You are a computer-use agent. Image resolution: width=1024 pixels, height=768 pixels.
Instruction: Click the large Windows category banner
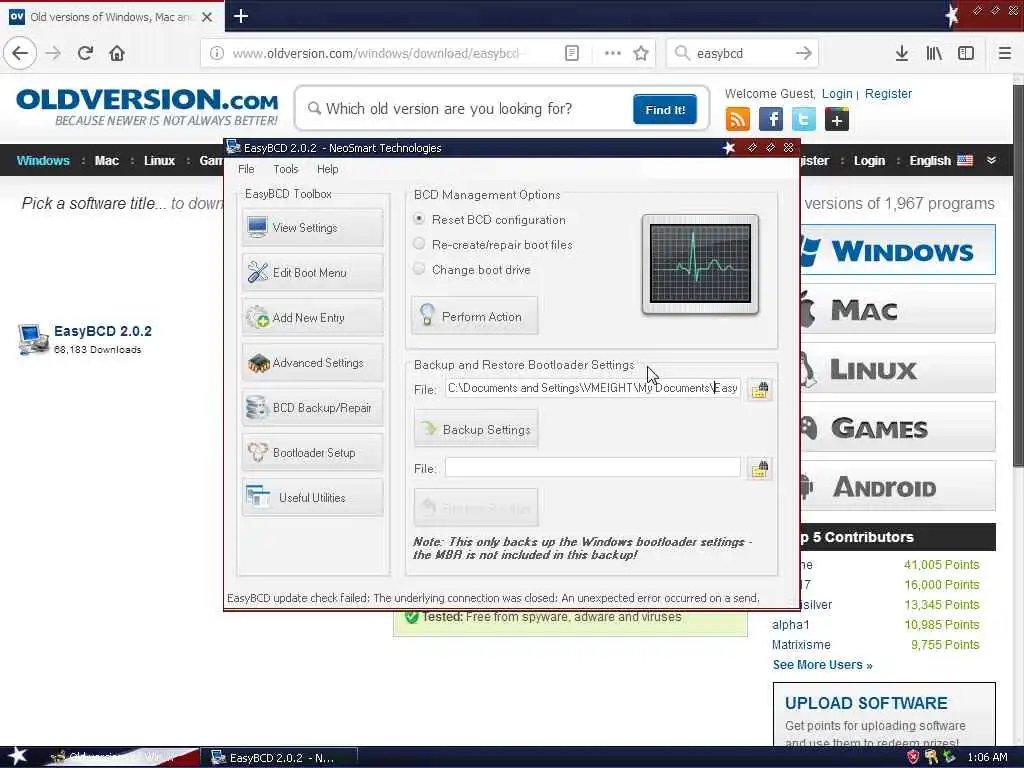click(898, 250)
